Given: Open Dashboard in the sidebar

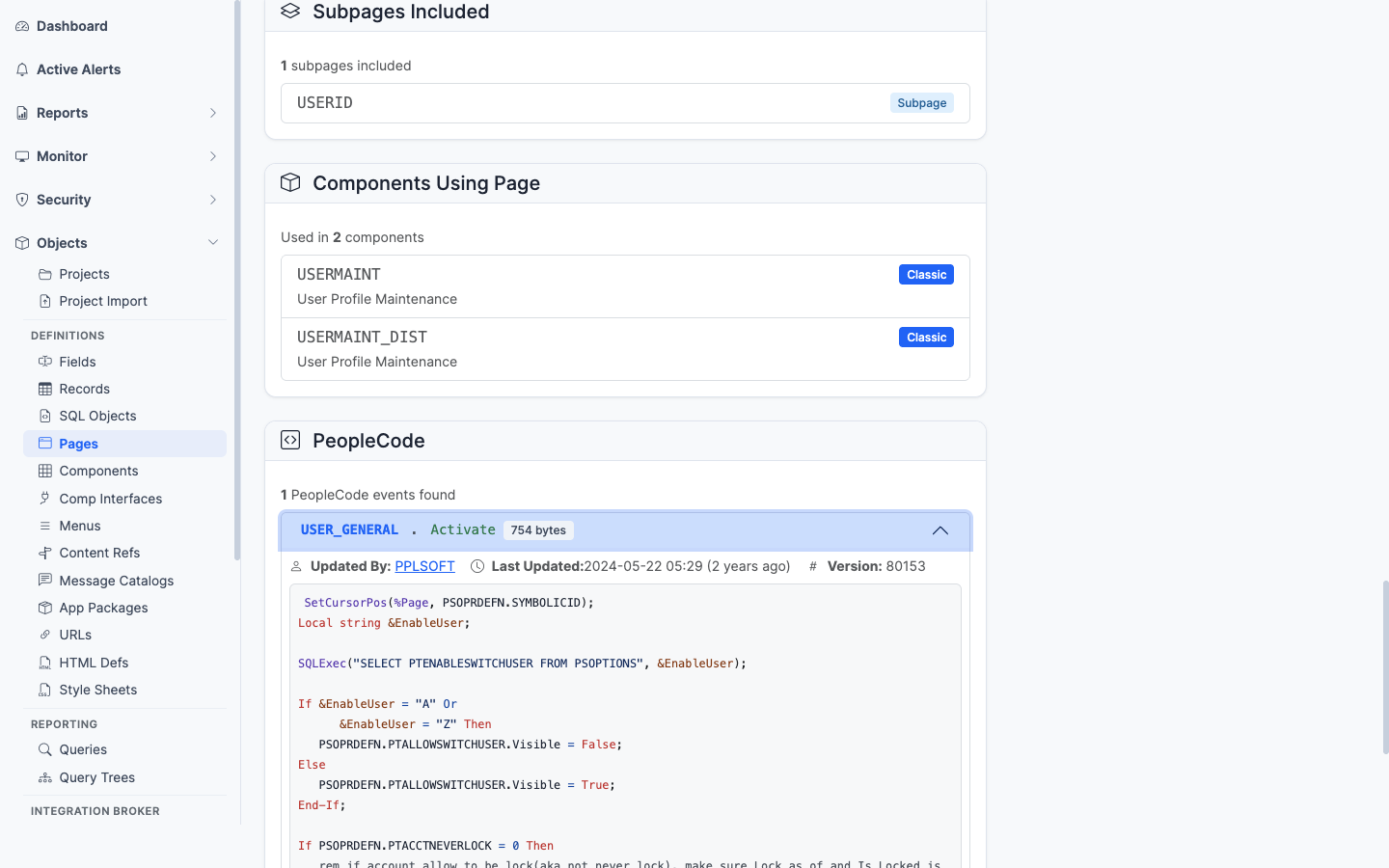Looking at the screenshot, I should [x=72, y=26].
